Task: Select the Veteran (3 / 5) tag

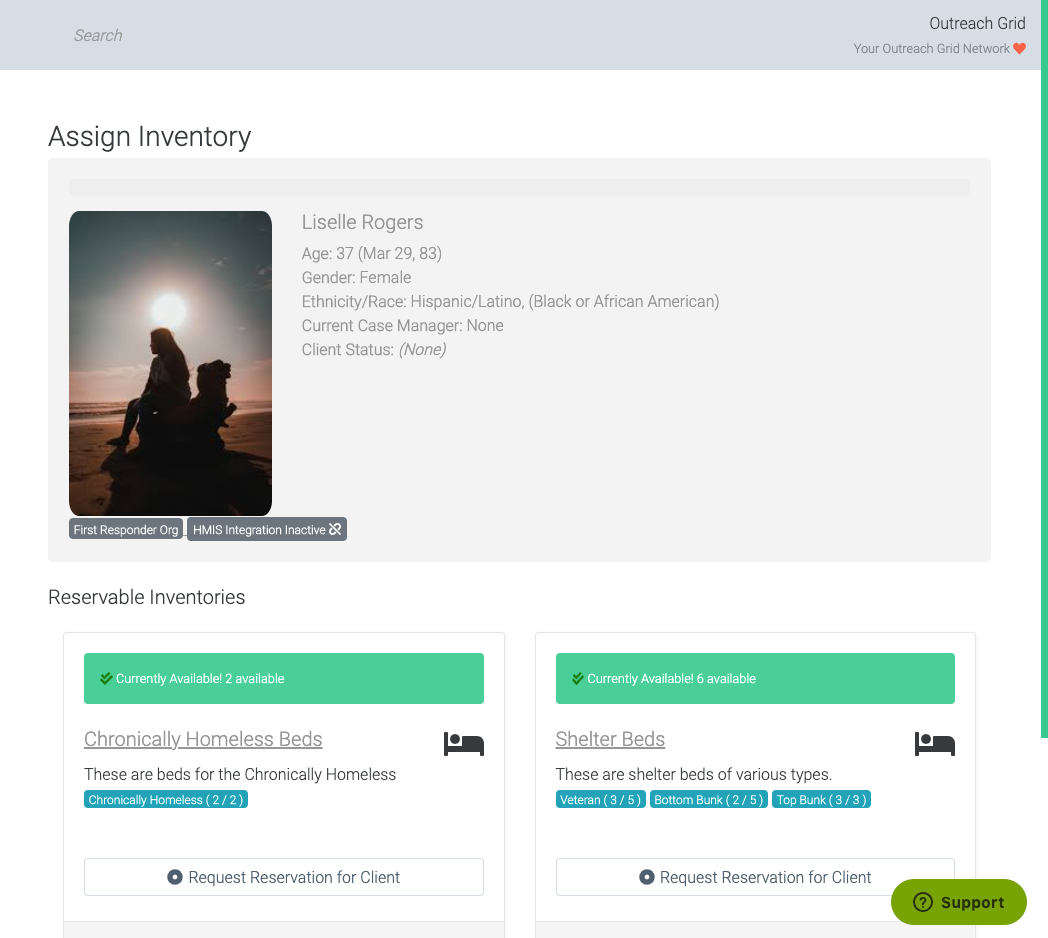Action: [x=601, y=800]
